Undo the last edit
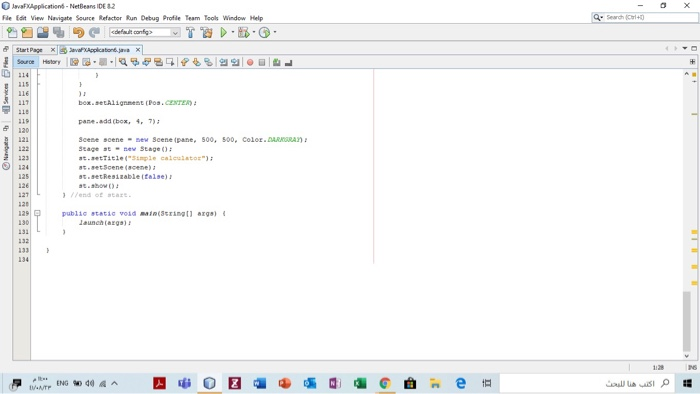 pyautogui.click(x=79, y=32)
